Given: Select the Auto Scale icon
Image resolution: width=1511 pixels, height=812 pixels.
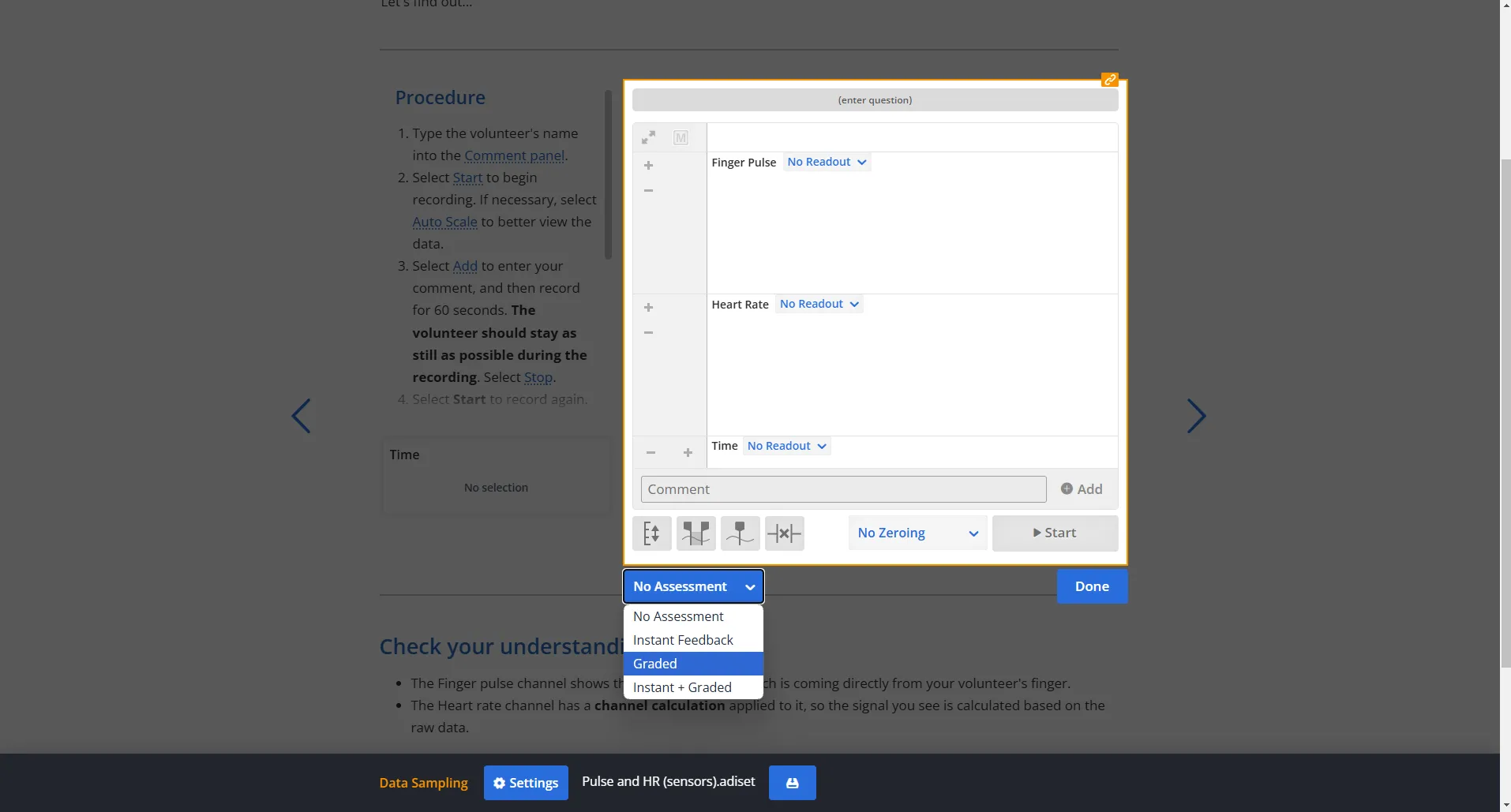Looking at the screenshot, I should coord(652,533).
